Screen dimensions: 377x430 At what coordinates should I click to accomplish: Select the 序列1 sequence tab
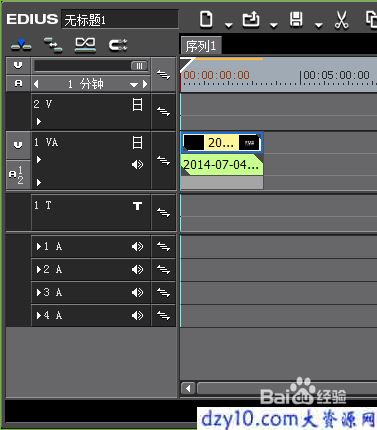tap(201, 46)
